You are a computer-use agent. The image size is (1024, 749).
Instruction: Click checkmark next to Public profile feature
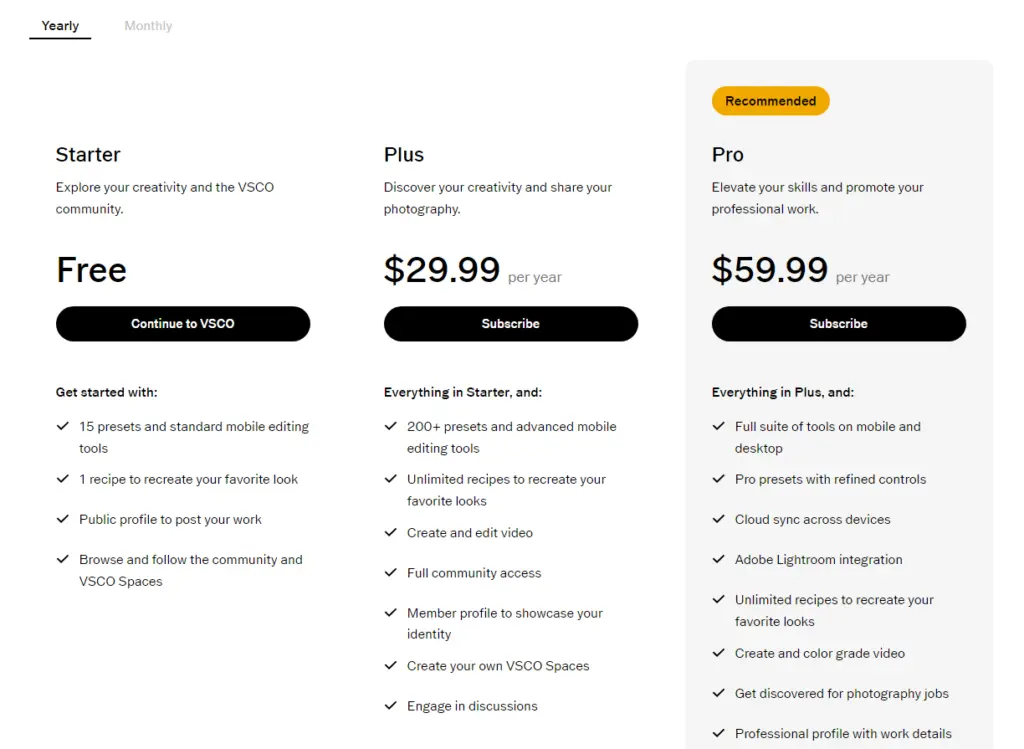pos(63,519)
